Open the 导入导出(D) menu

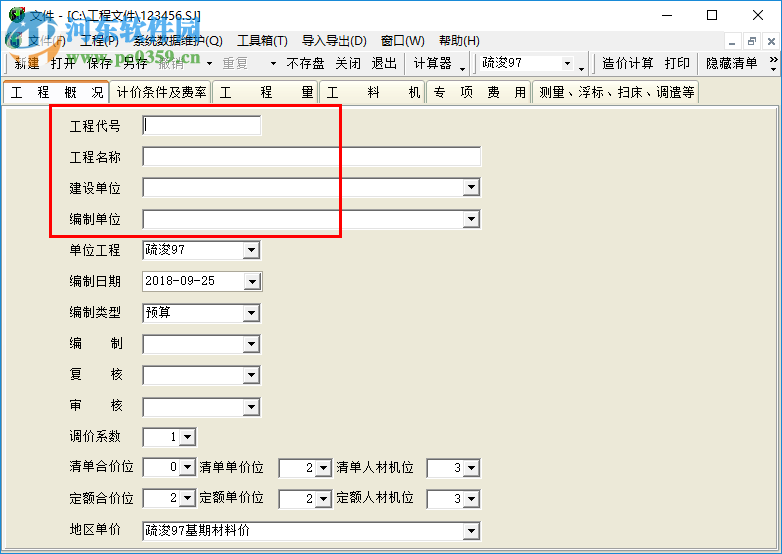click(334, 41)
